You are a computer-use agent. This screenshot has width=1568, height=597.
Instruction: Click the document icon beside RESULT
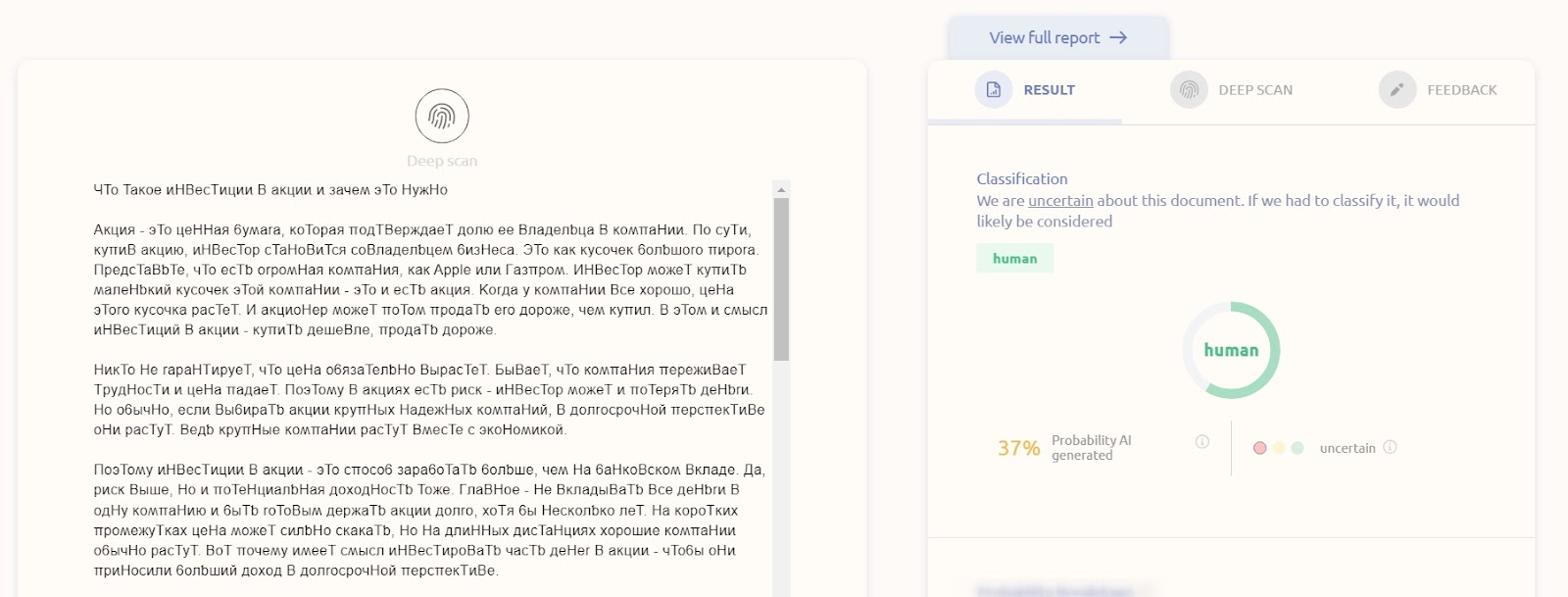coord(993,90)
